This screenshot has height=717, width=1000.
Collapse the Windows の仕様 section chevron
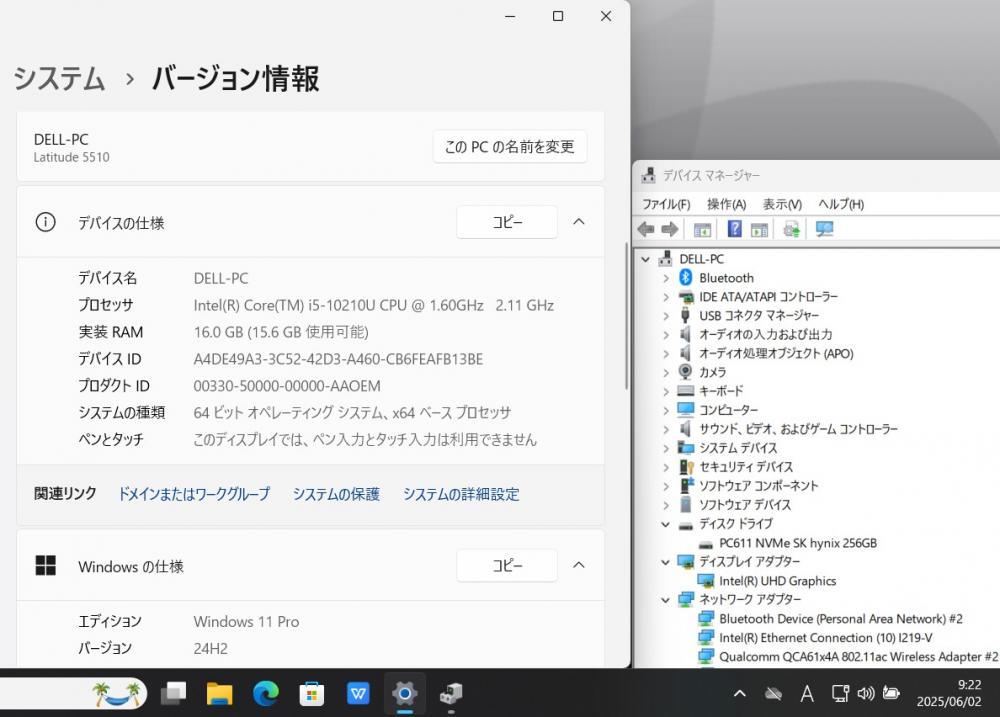[x=578, y=565]
